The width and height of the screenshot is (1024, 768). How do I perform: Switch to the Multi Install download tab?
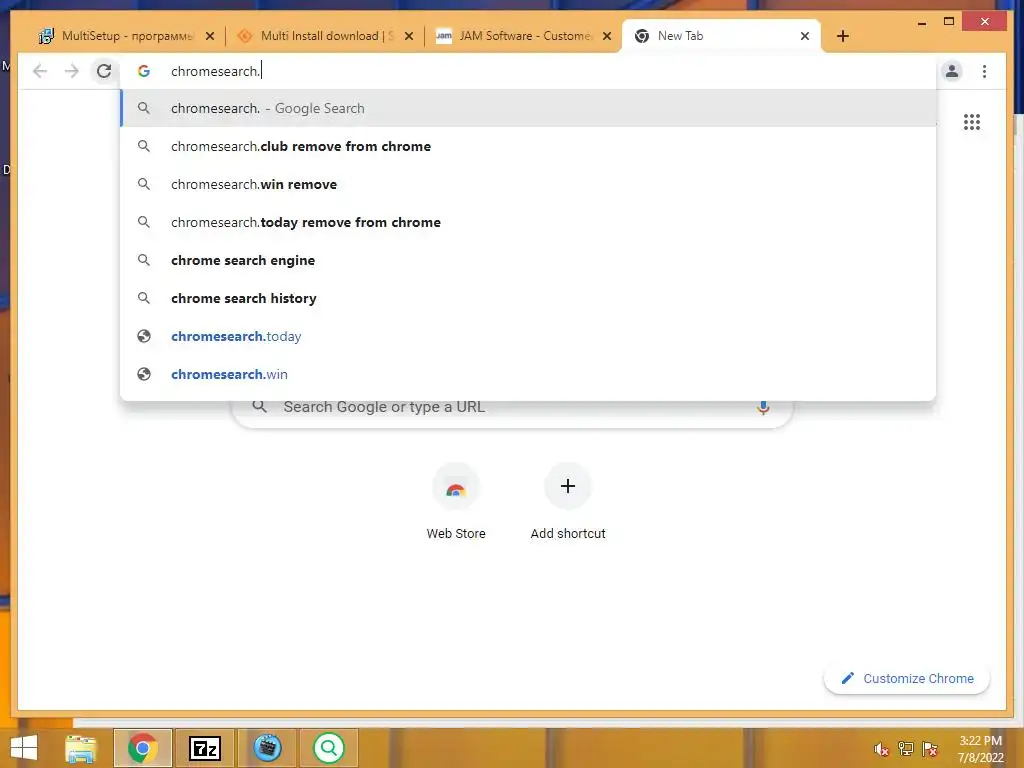click(x=326, y=36)
